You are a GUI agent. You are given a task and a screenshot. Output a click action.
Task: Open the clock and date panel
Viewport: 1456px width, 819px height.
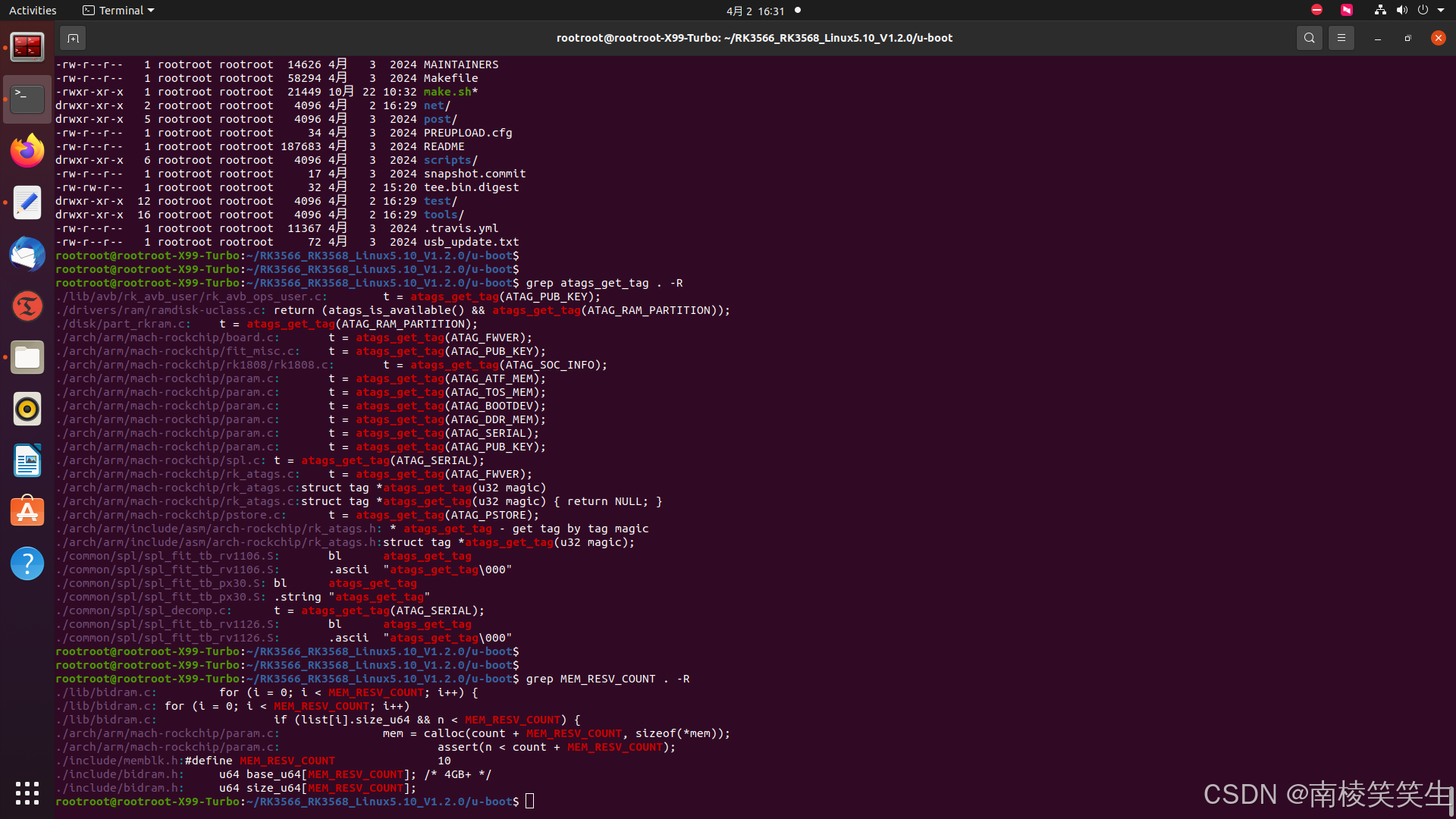pos(755,11)
